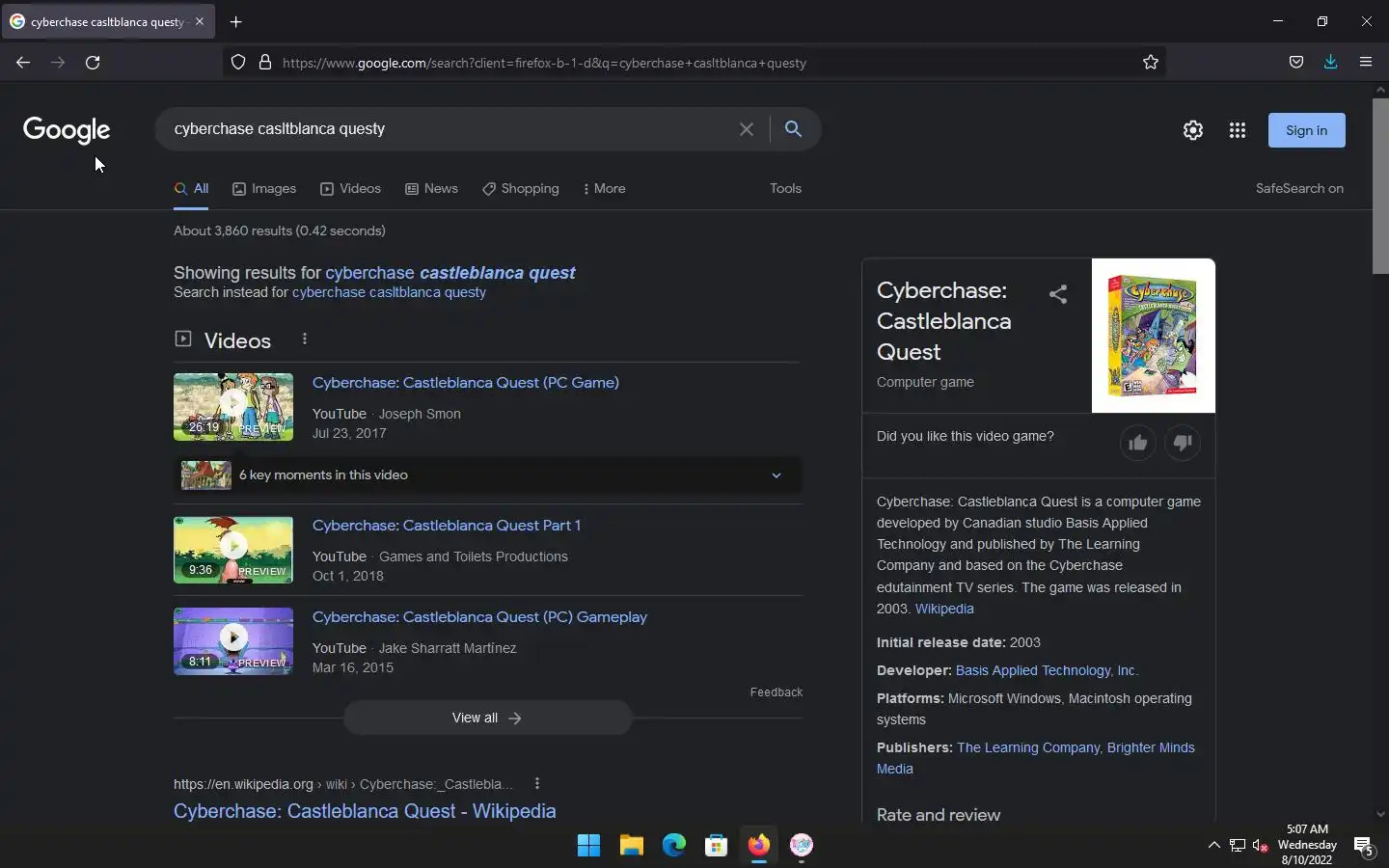Image resolution: width=1389 pixels, height=868 pixels.
Task: Click corrected query cyberchase castleblanca quest
Action: (450, 273)
